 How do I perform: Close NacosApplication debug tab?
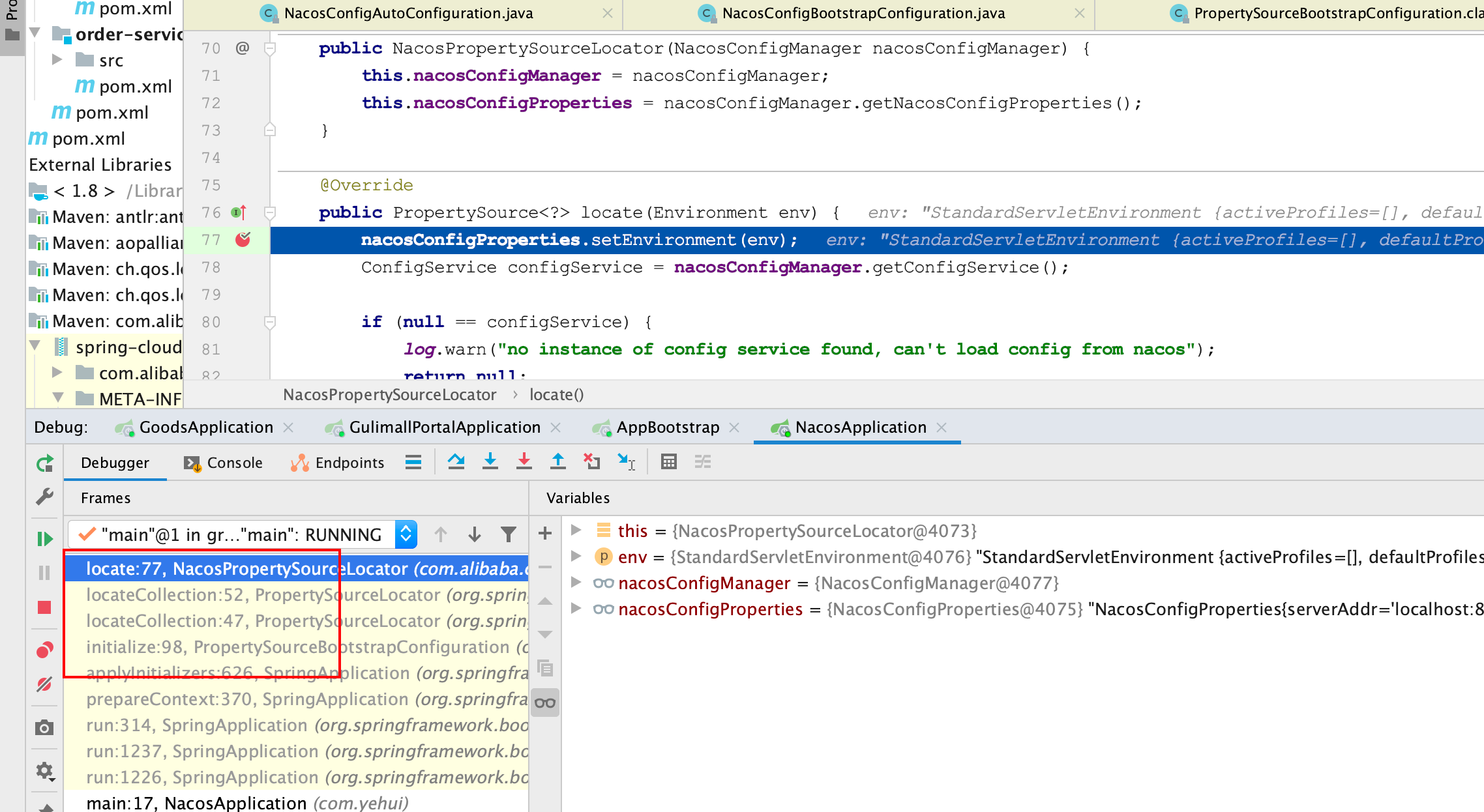click(x=942, y=428)
